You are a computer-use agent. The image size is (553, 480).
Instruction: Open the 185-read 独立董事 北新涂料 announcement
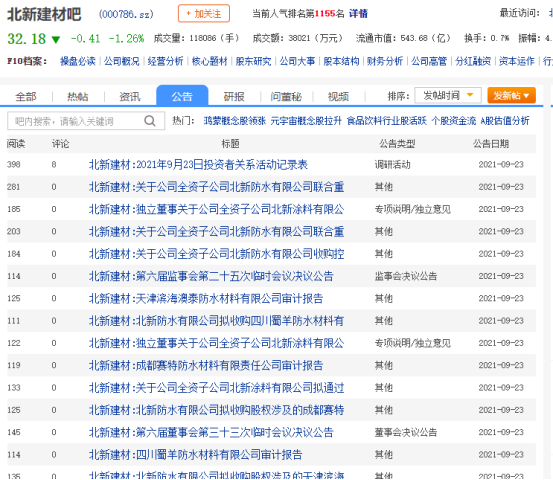216,209
